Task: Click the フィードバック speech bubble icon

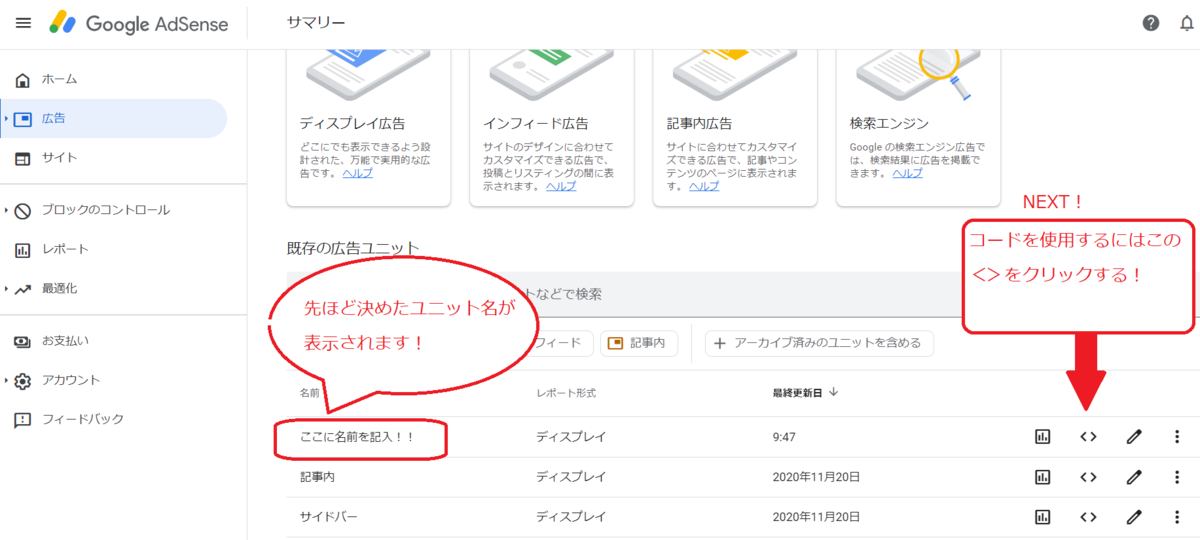Action: (23, 420)
